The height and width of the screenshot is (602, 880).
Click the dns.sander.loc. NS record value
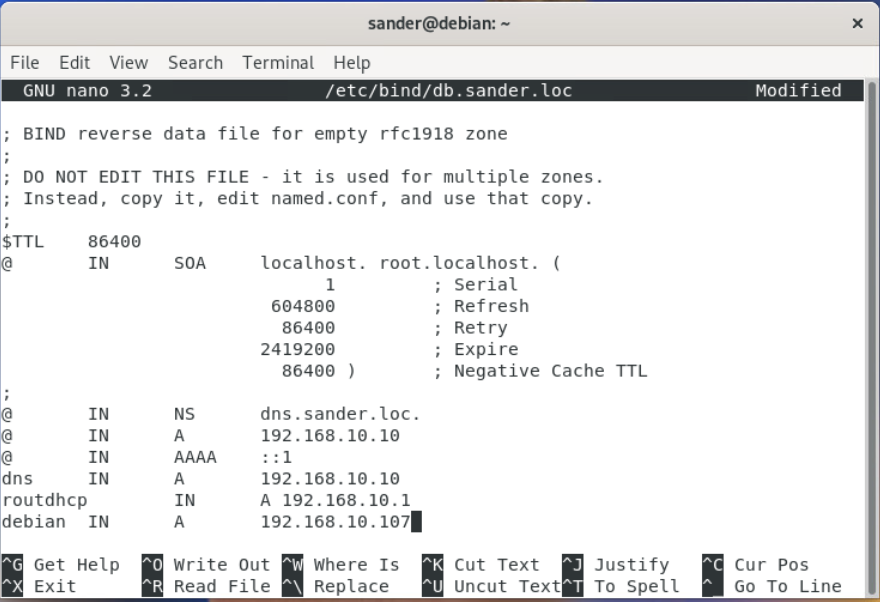[x=340, y=414]
